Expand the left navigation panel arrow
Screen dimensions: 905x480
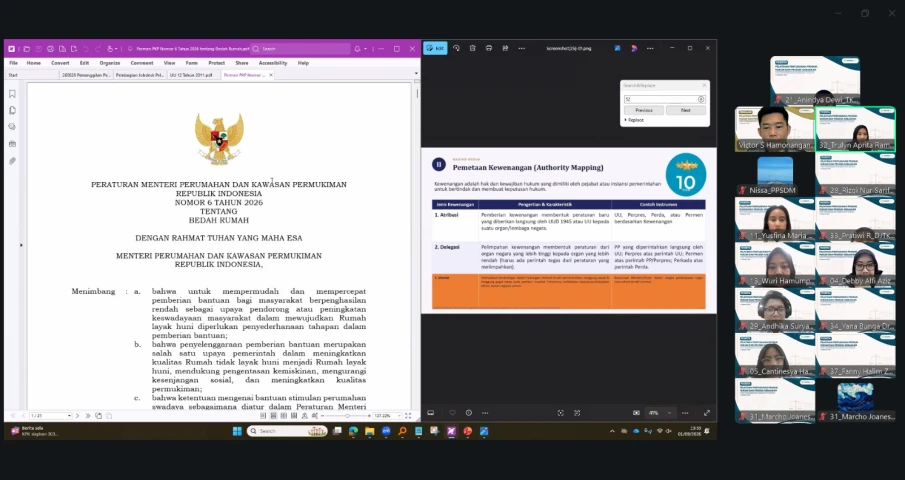[x=21, y=245]
